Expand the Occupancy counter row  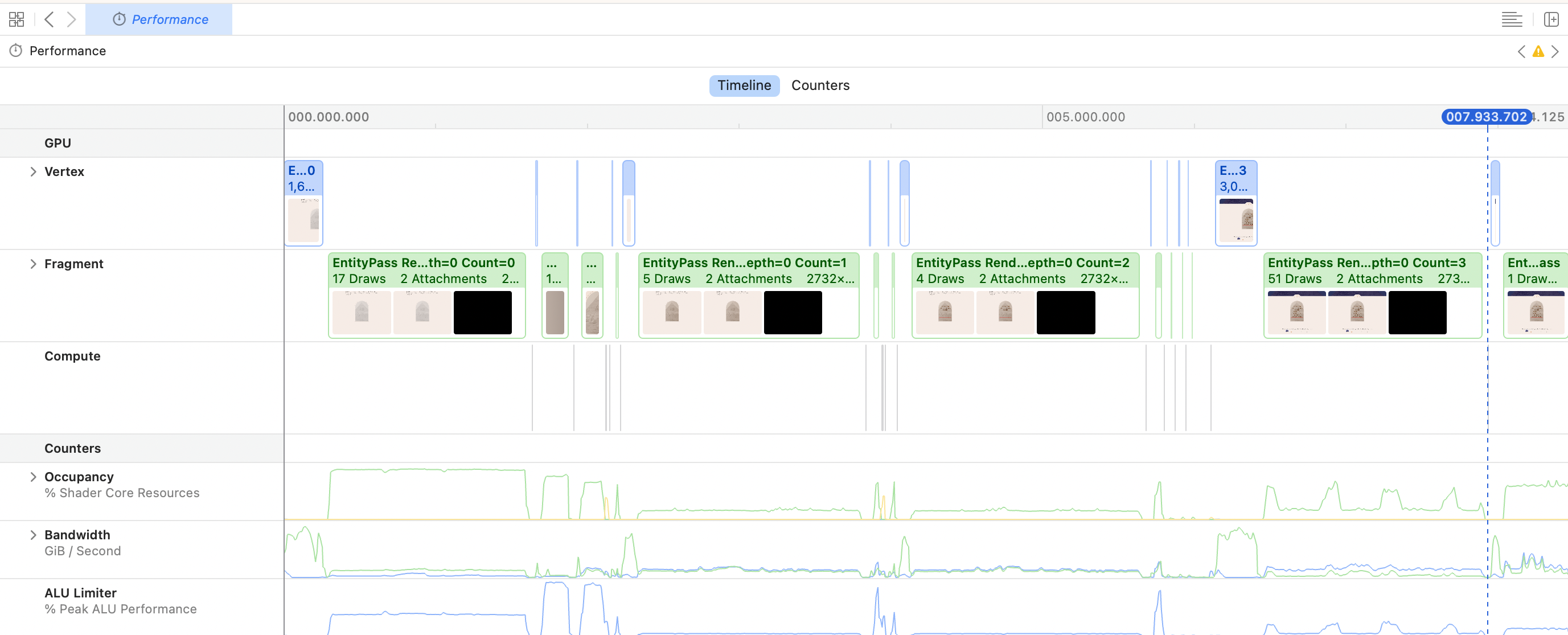click(x=34, y=477)
